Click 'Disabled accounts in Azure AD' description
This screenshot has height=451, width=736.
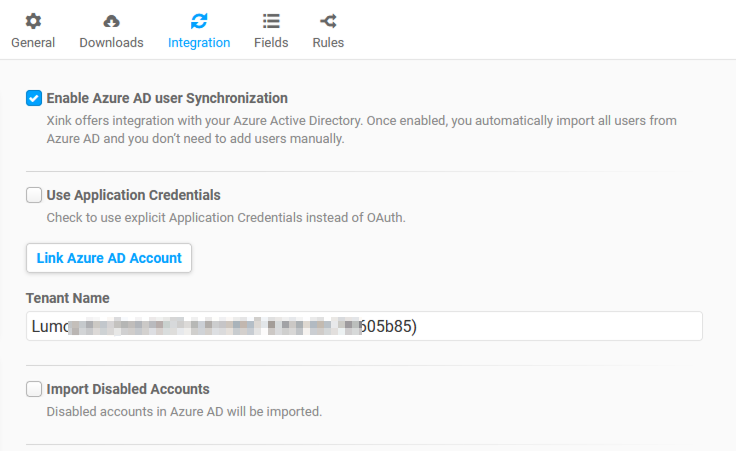click(184, 412)
